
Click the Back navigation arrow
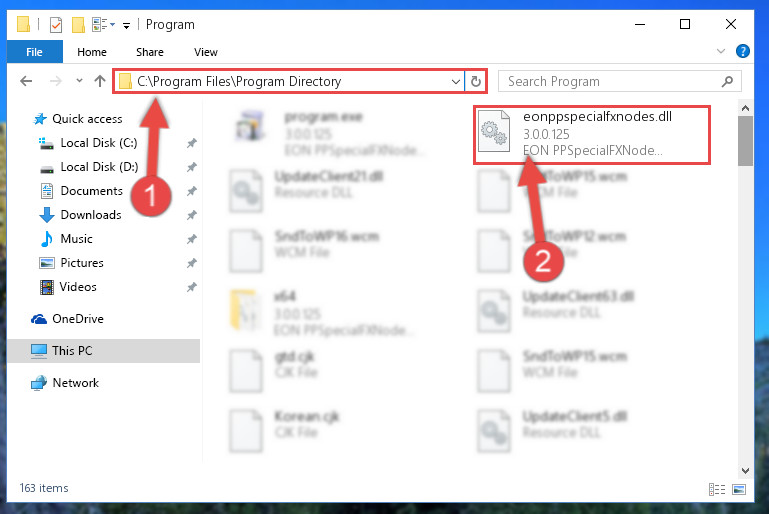coord(26,81)
